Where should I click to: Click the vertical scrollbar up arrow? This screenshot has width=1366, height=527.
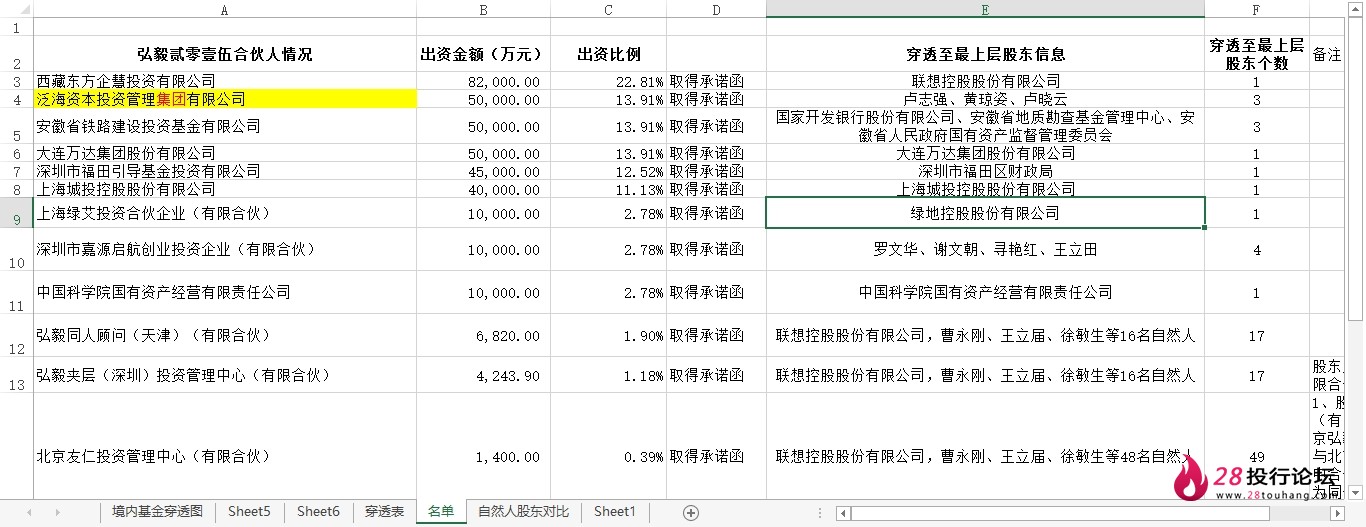click(x=1357, y=10)
